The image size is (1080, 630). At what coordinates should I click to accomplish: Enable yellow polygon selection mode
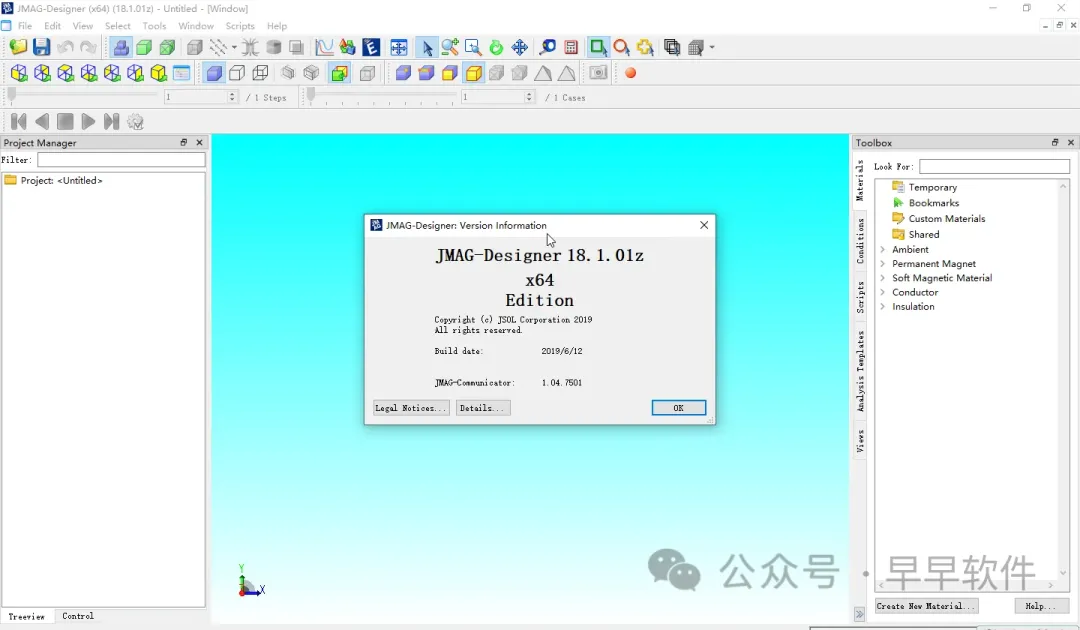point(645,47)
